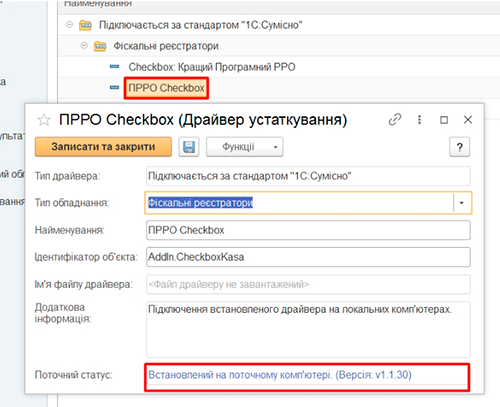Copy link with the chain icon
Image resolution: width=500 pixels, height=407 pixels.
pyautogui.click(x=395, y=120)
